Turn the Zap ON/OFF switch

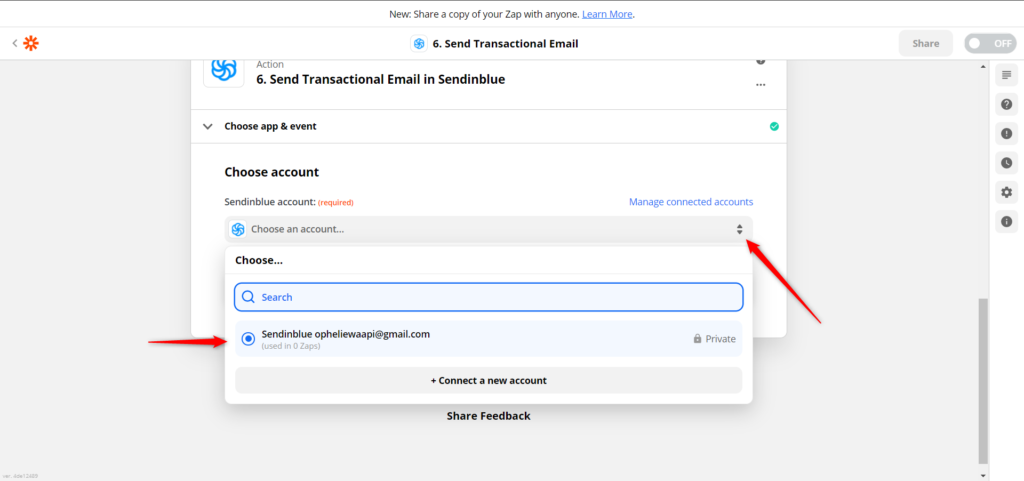click(990, 44)
